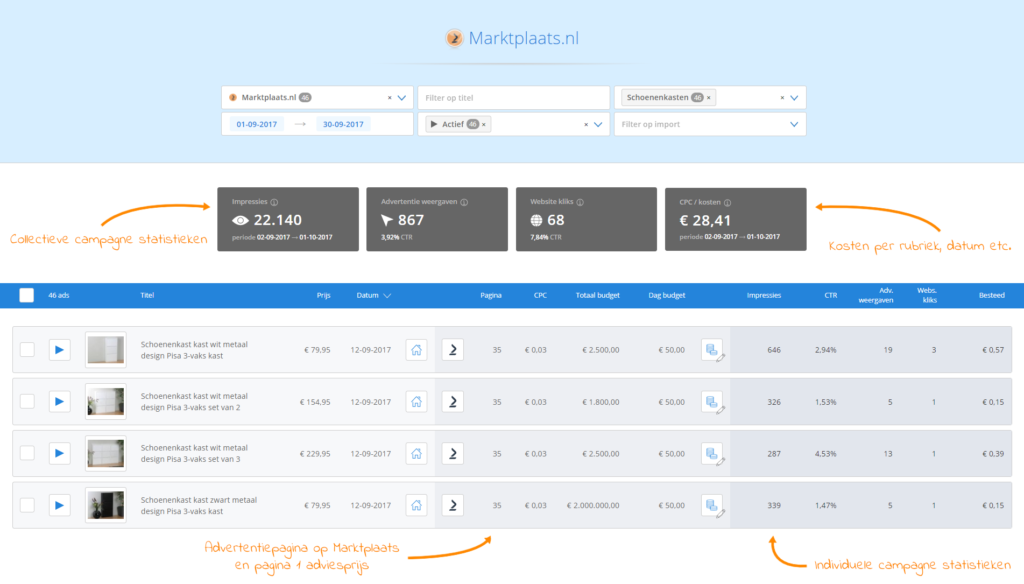
Task: Clear the status filter selection
Action: pyautogui.click(x=586, y=125)
